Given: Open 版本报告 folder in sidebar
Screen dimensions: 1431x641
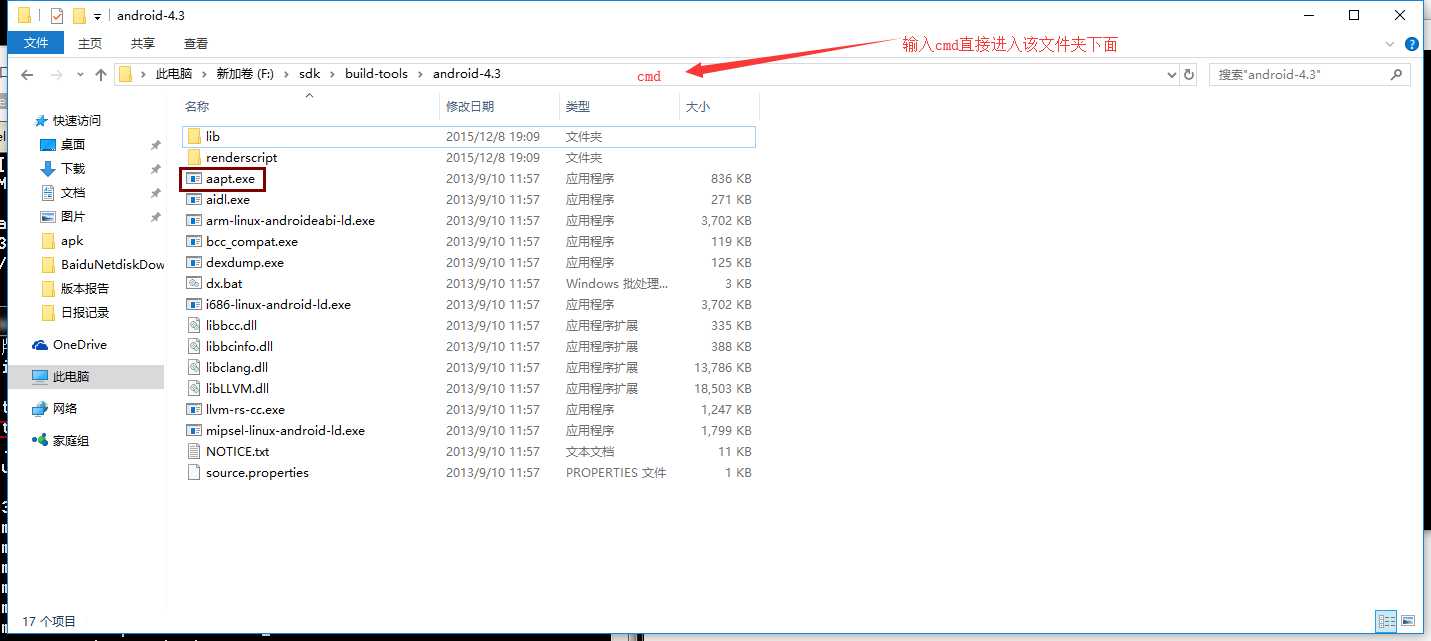Looking at the screenshot, I should point(85,288).
